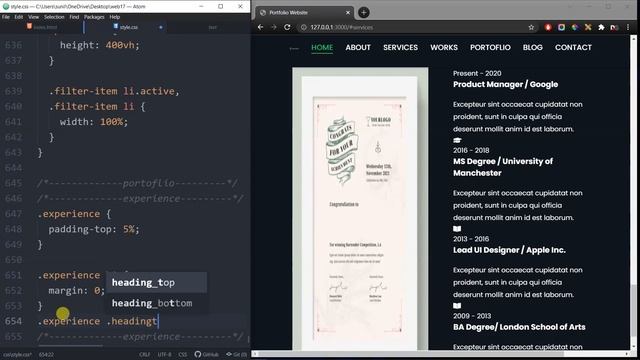The height and width of the screenshot is (360, 640).
Task: Click the cursor position in status bar
Action: point(46,355)
